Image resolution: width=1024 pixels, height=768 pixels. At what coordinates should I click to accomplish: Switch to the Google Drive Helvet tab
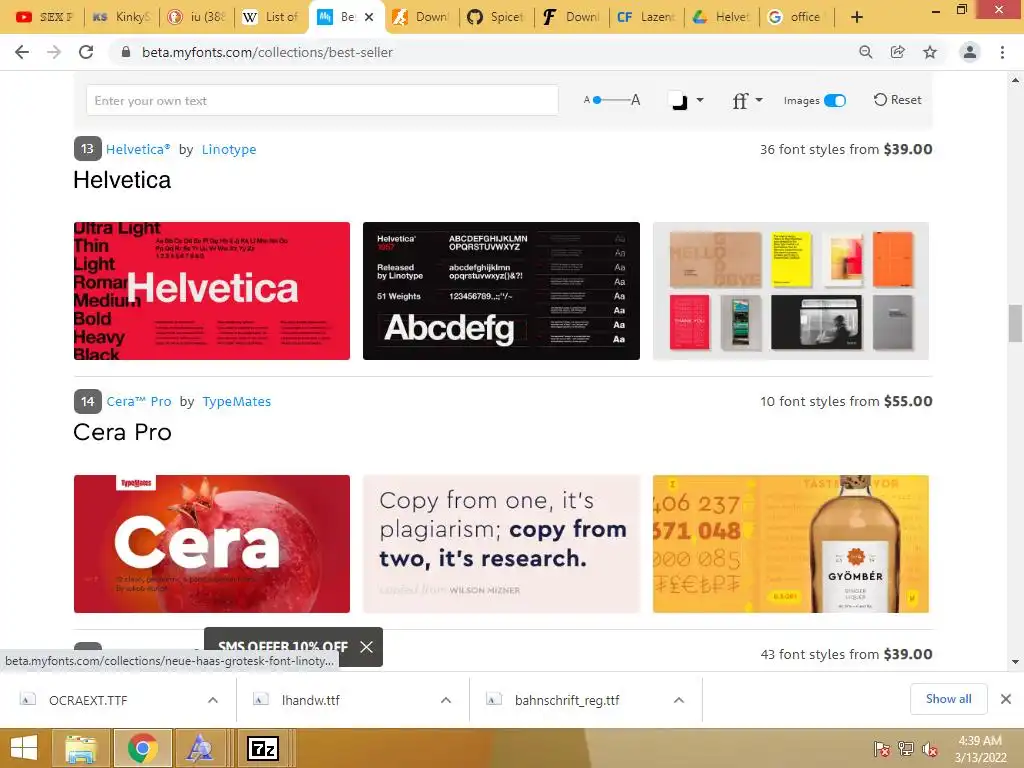pyautogui.click(x=722, y=17)
